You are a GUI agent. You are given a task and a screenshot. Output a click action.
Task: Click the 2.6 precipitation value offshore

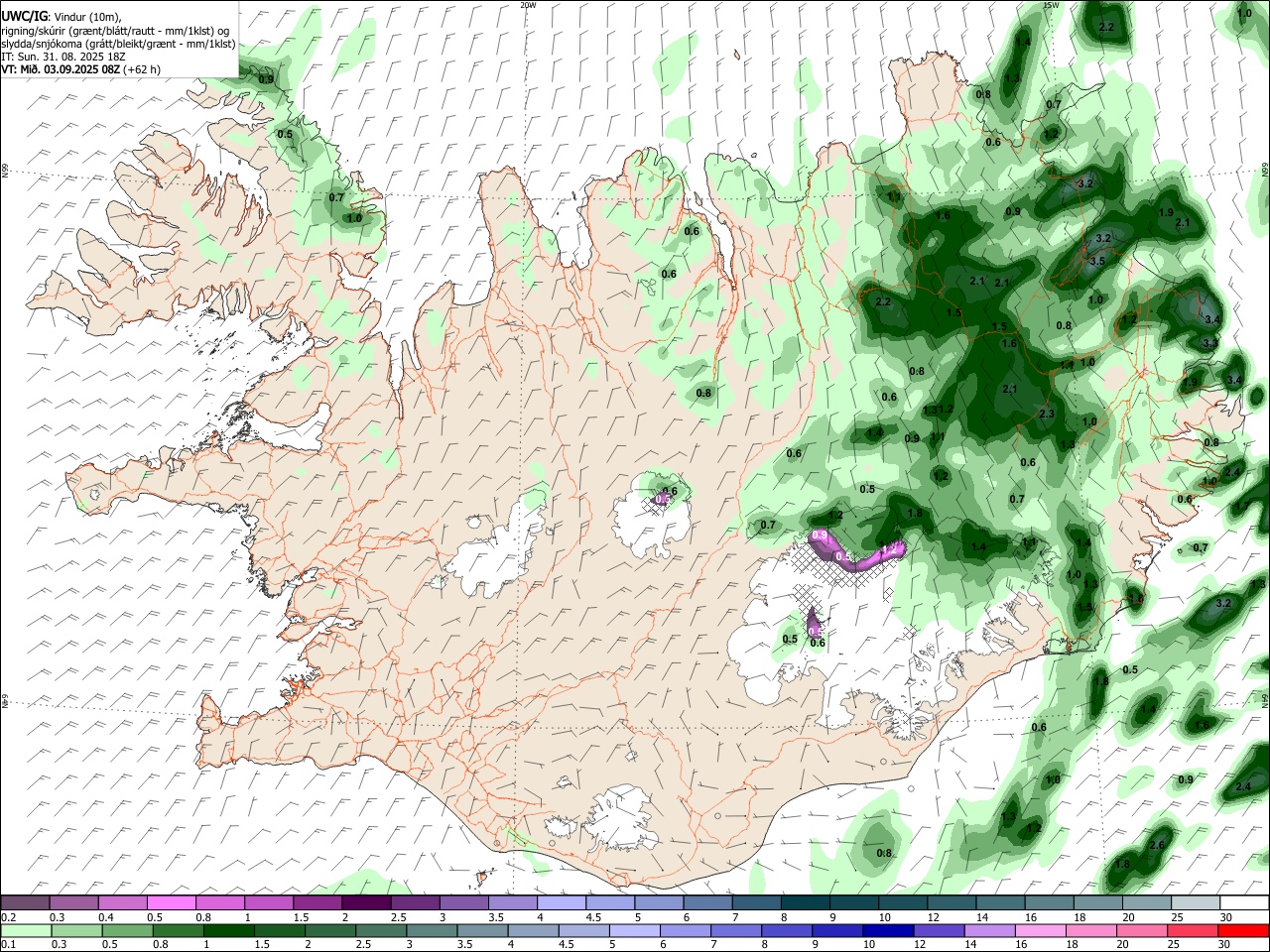[1156, 845]
